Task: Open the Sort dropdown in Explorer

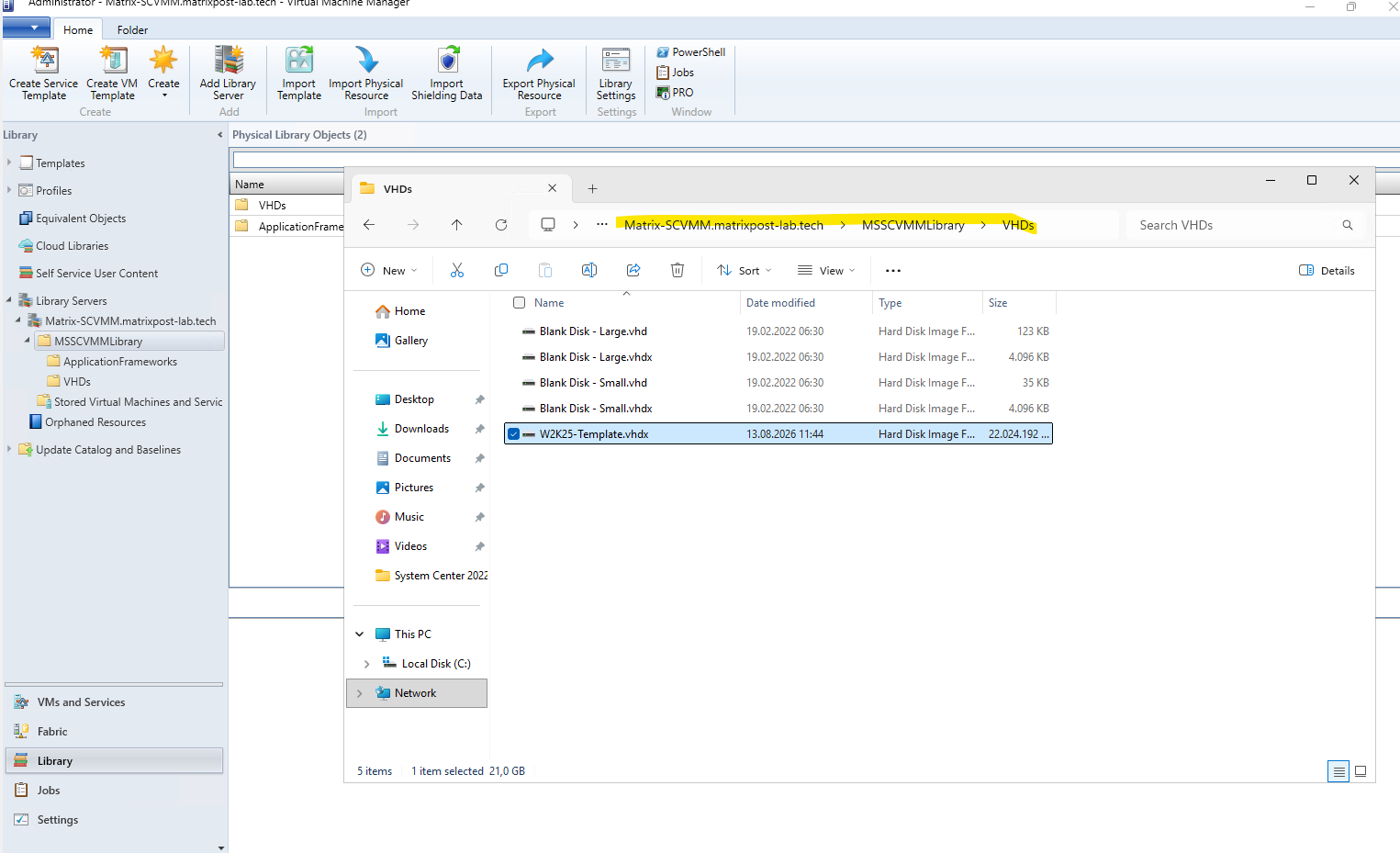Action: tap(745, 270)
